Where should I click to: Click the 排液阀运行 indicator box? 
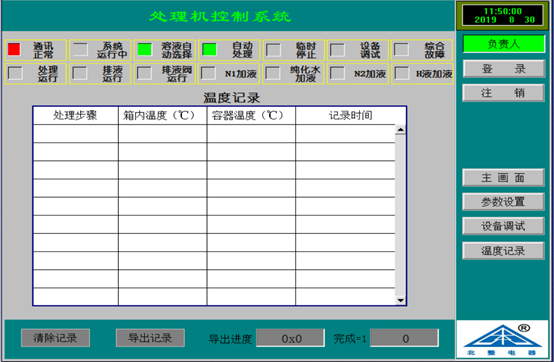point(144,73)
